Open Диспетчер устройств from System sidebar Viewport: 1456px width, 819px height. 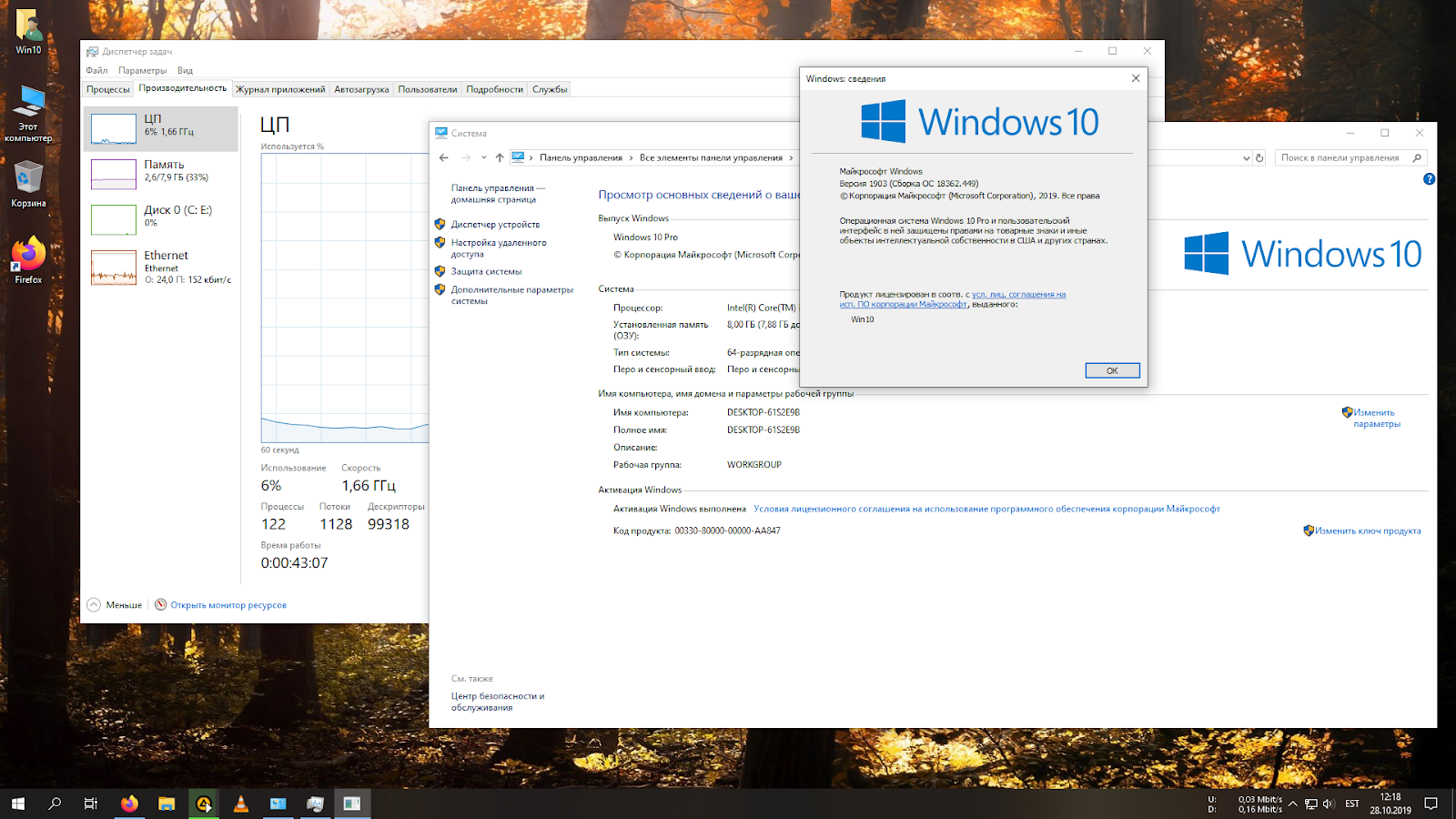click(494, 224)
